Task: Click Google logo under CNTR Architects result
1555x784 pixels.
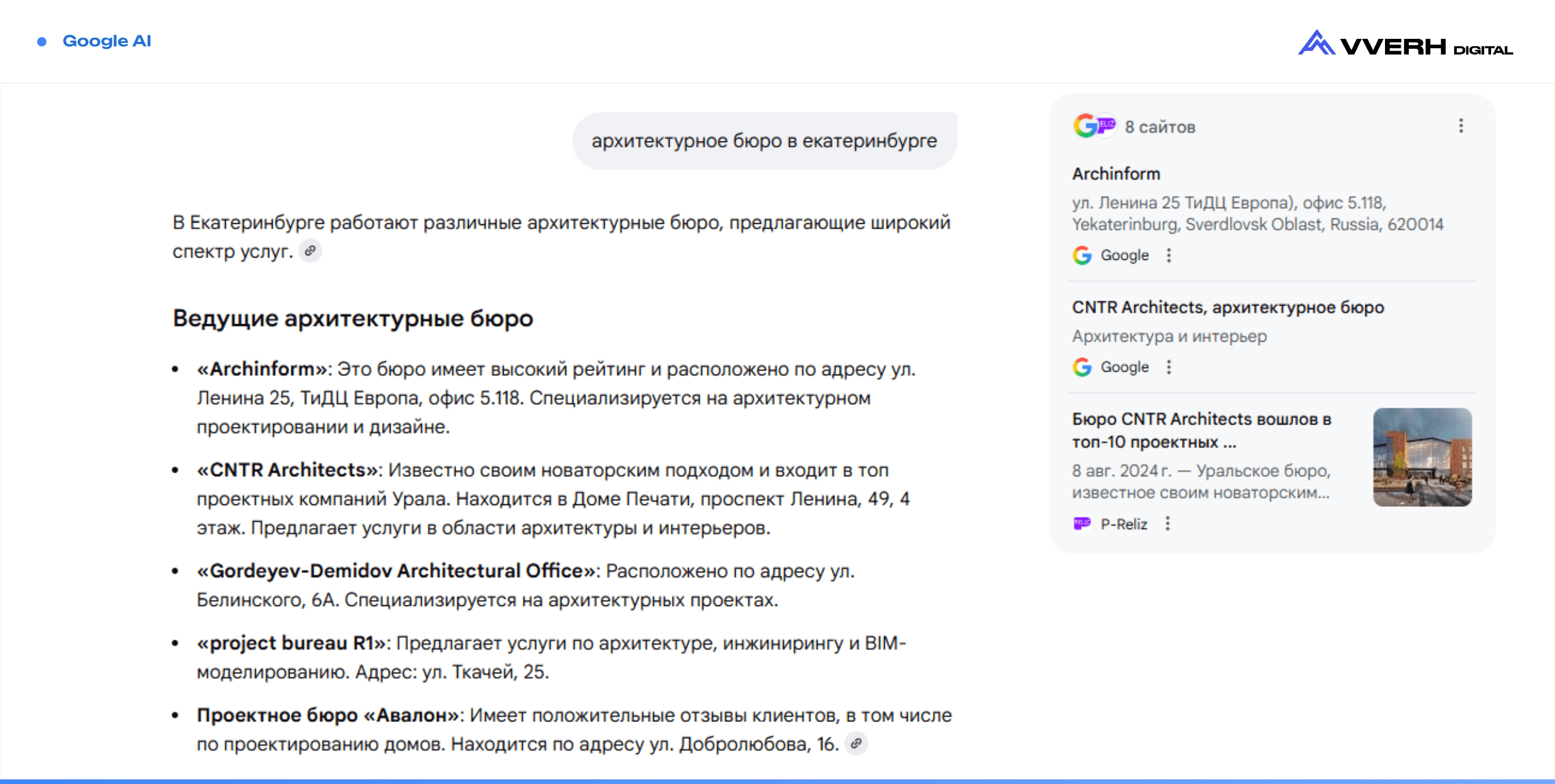Action: (x=1082, y=367)
